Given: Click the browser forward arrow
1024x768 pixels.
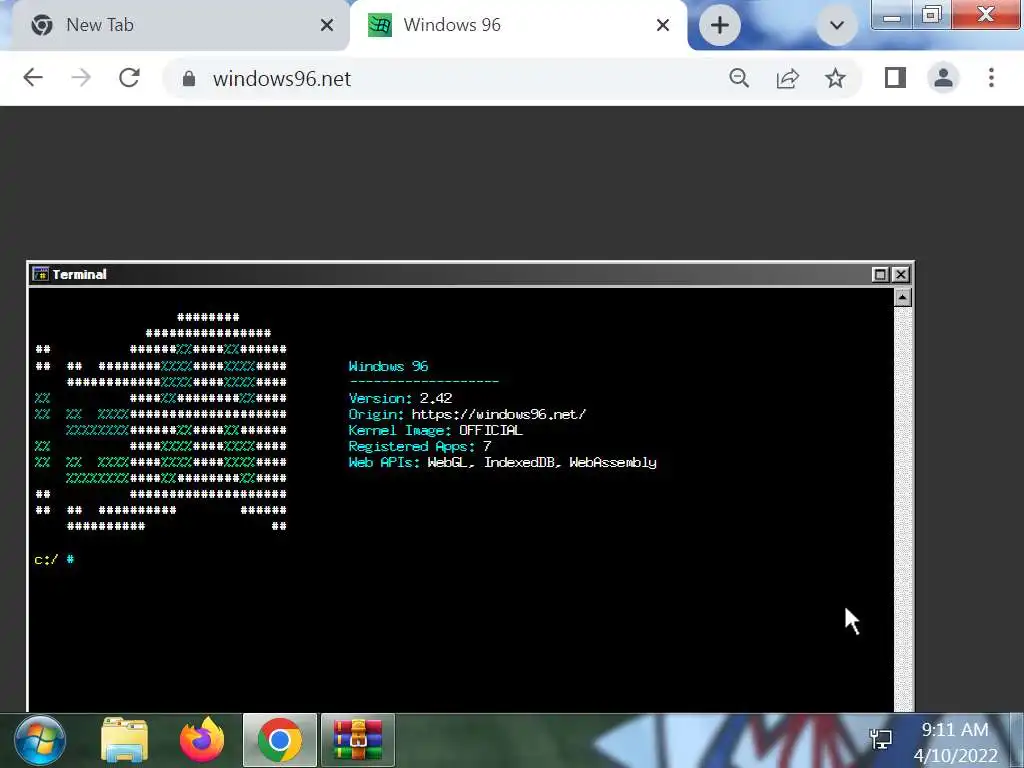Looking at the screenshot, I should click(x=81, y=78).
